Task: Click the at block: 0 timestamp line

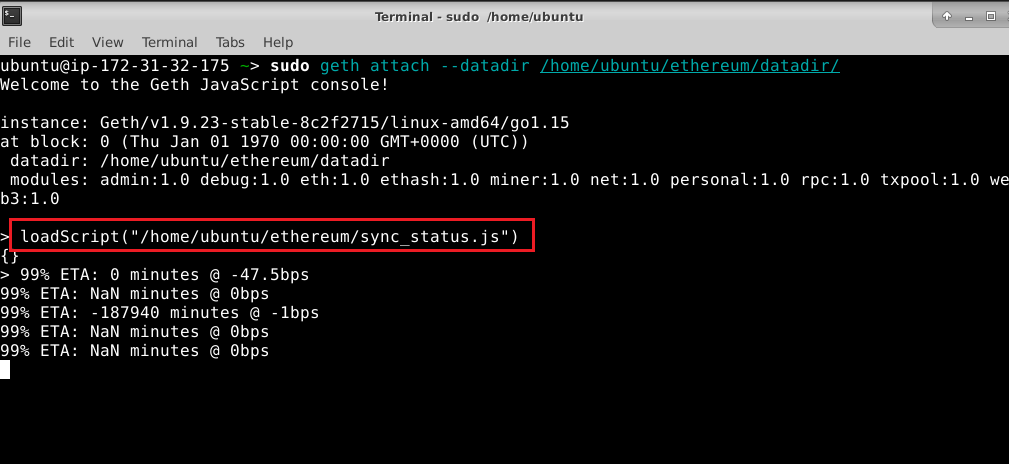Action: 264,142
